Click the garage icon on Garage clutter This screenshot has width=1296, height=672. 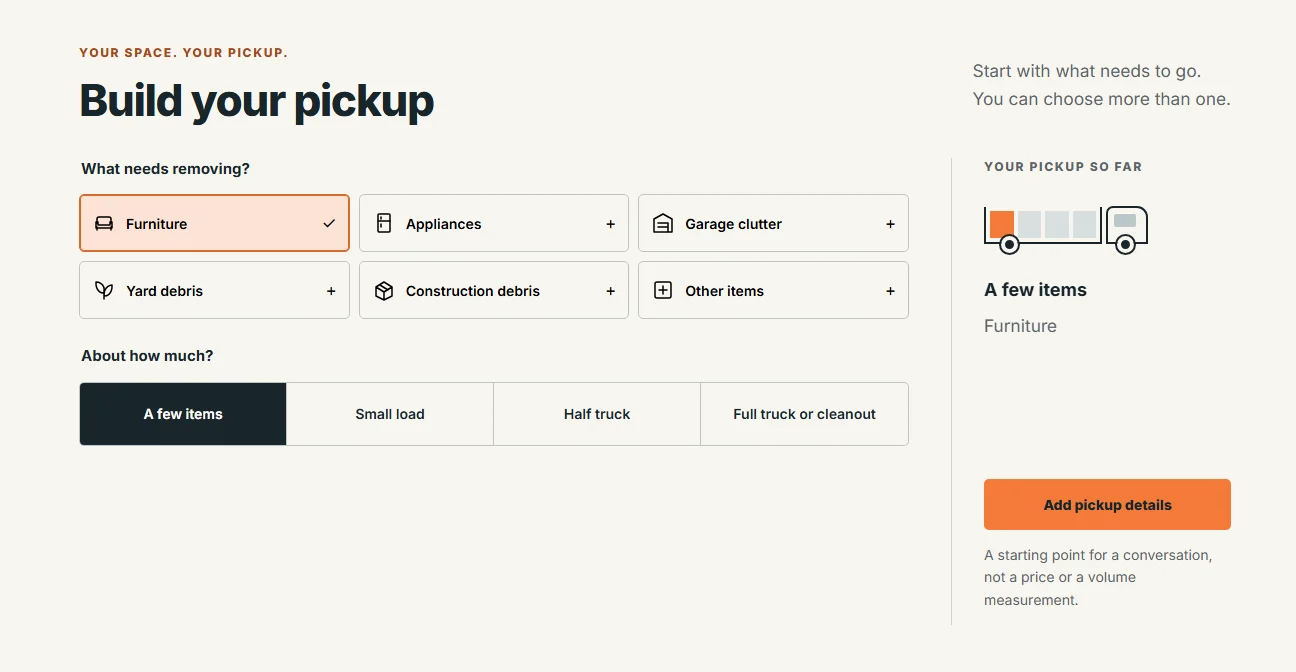pyautogui.click(x=663, y=224)
